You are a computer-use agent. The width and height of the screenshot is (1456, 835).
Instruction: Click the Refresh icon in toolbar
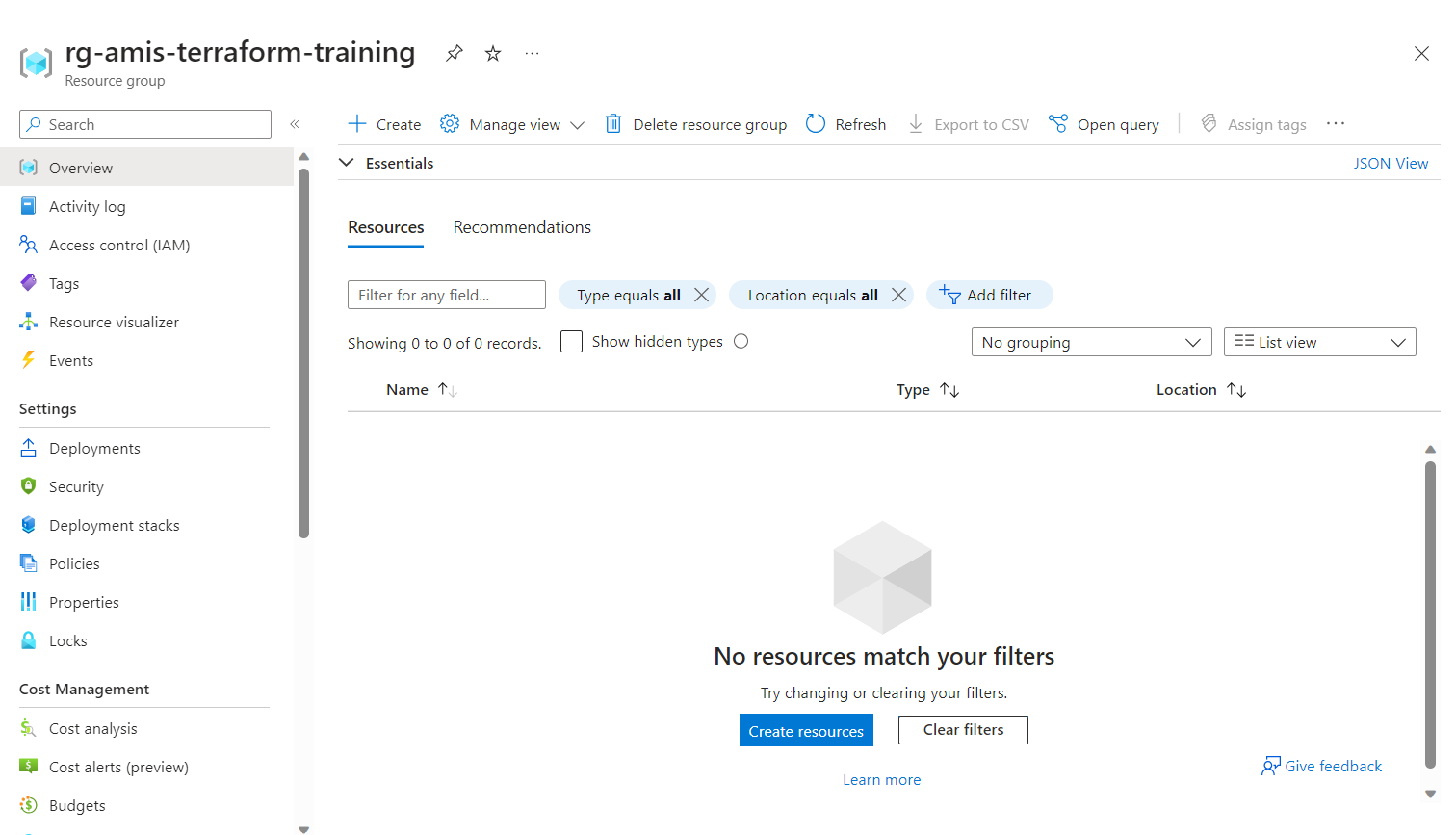pos(816,124)
